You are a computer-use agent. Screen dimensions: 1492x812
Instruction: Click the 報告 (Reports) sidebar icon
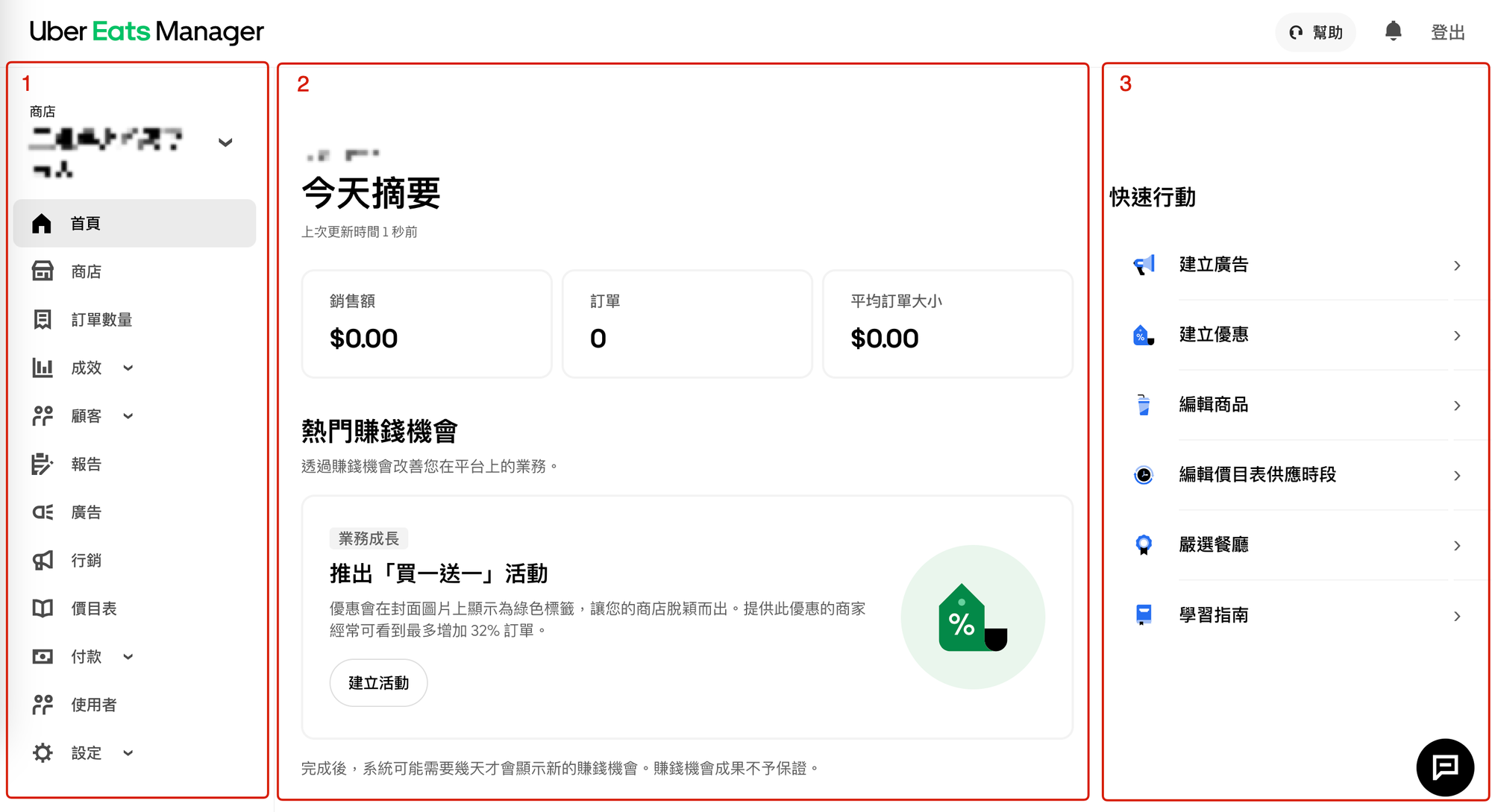pos(43,463)
